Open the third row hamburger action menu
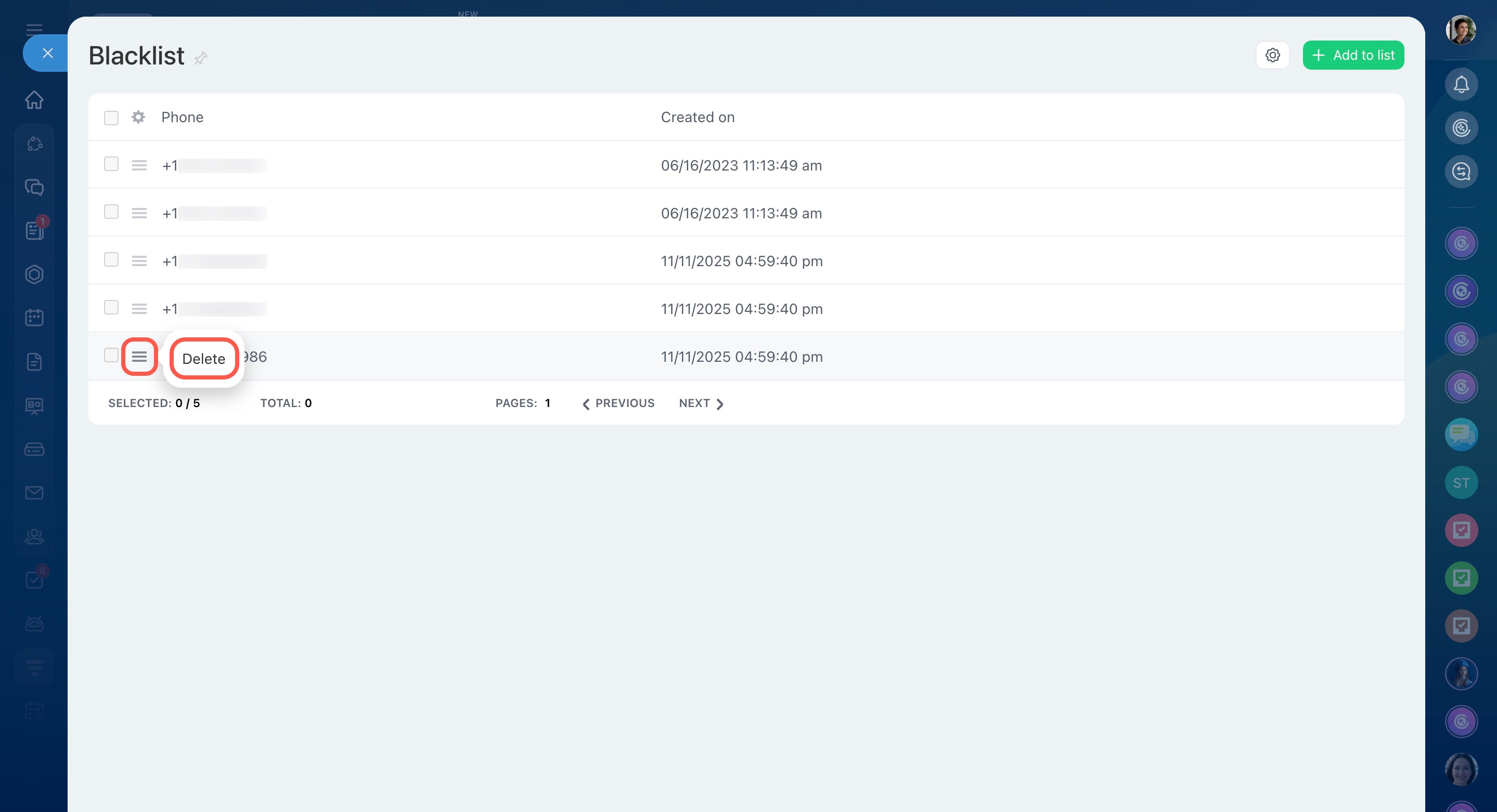The width and height of the screenshot is (1497, 812). [139, 261]
